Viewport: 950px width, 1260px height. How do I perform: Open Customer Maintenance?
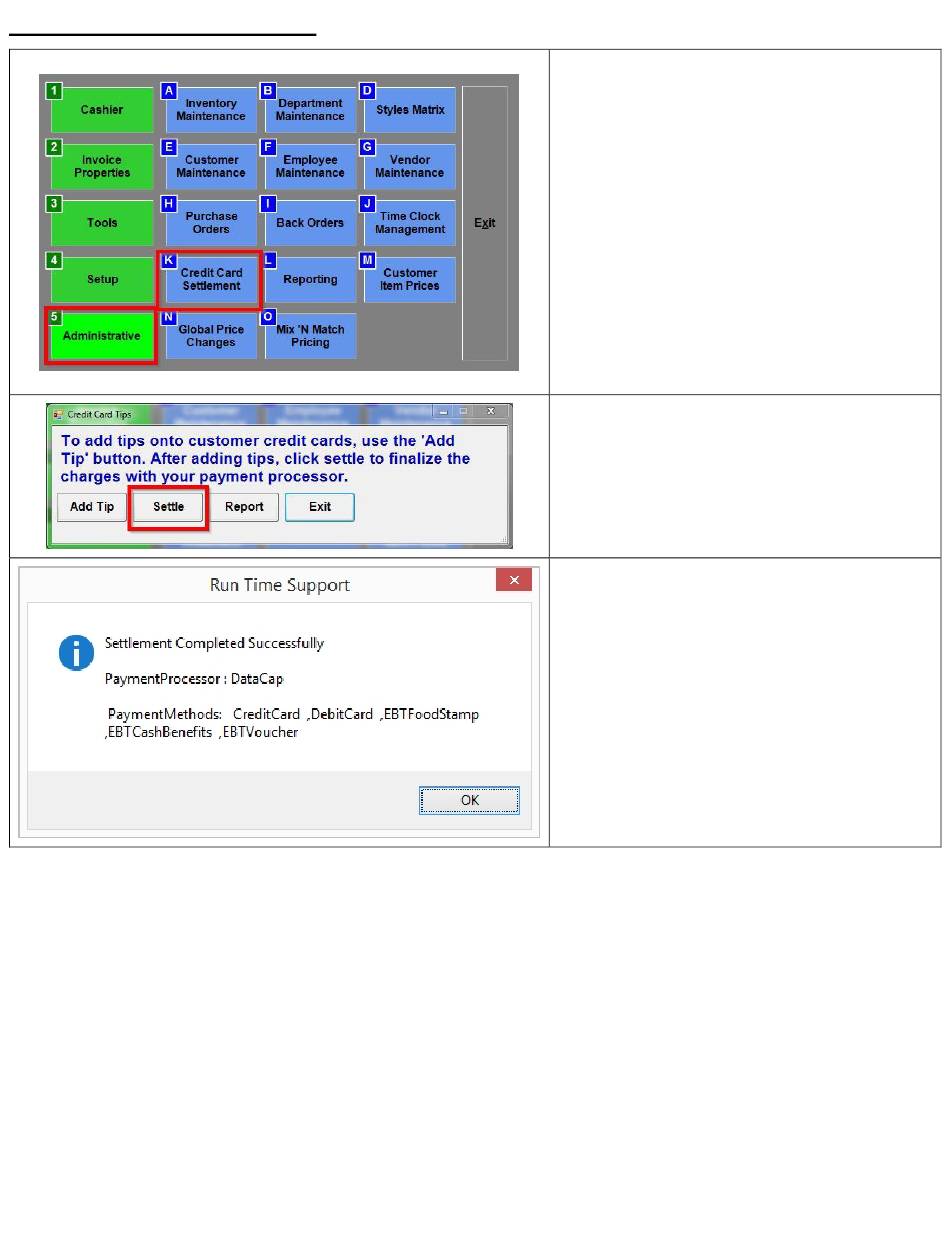click(x=210, y=166)
